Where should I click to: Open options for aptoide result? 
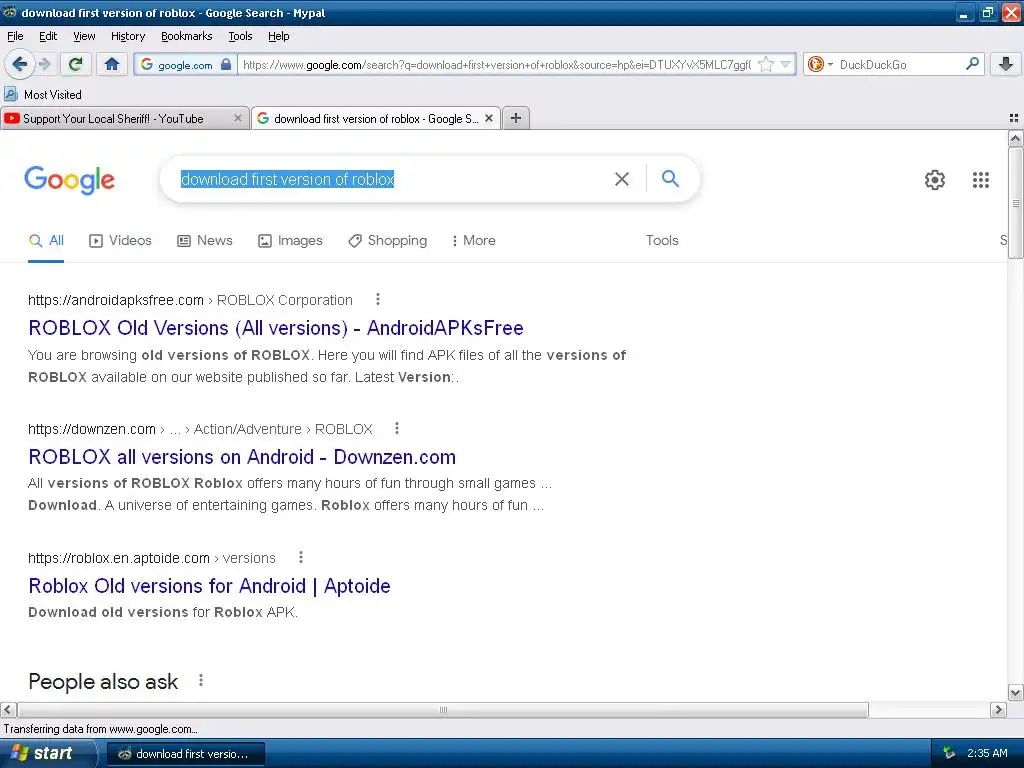[x=300, y=557]
